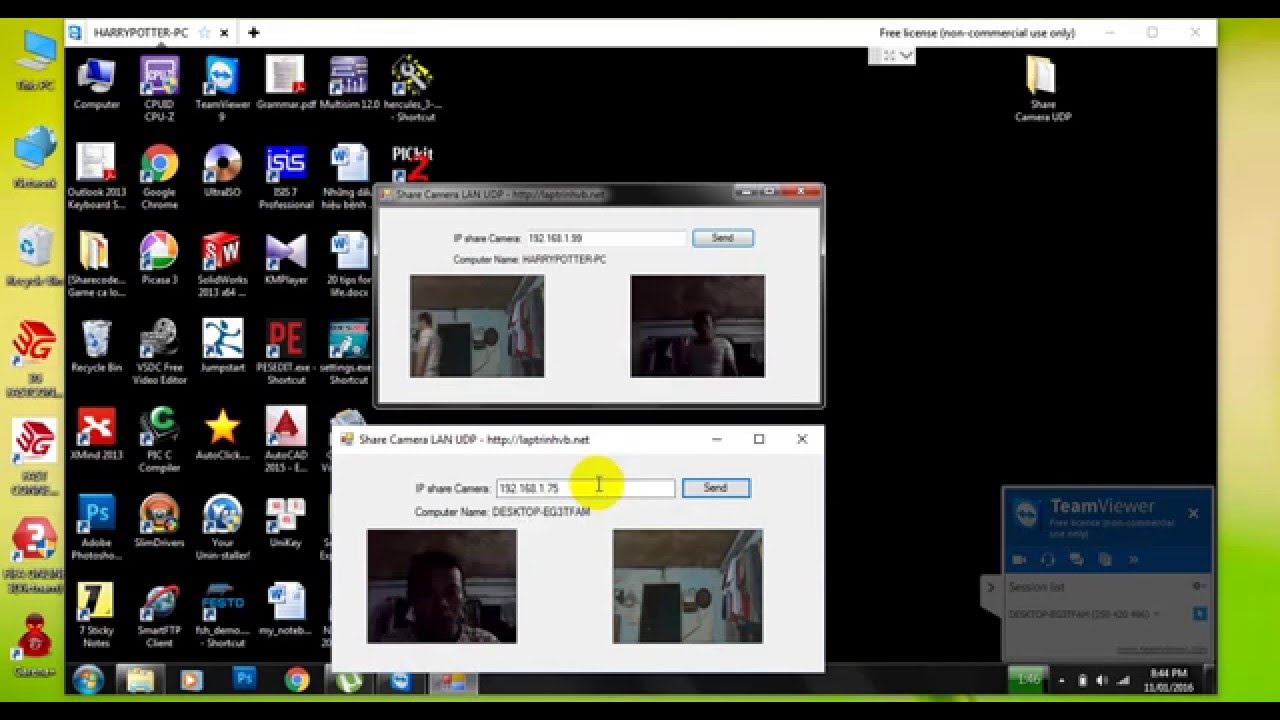Viewport: 1280px width, 720px height.
Task: Click the Google Chrome desktop icon
Action: 159,177
